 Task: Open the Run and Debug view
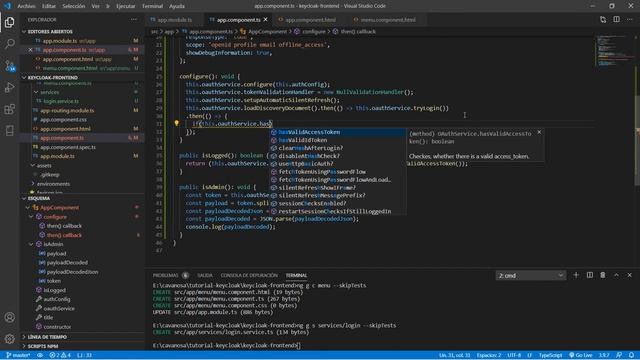(x=9, y=87)
